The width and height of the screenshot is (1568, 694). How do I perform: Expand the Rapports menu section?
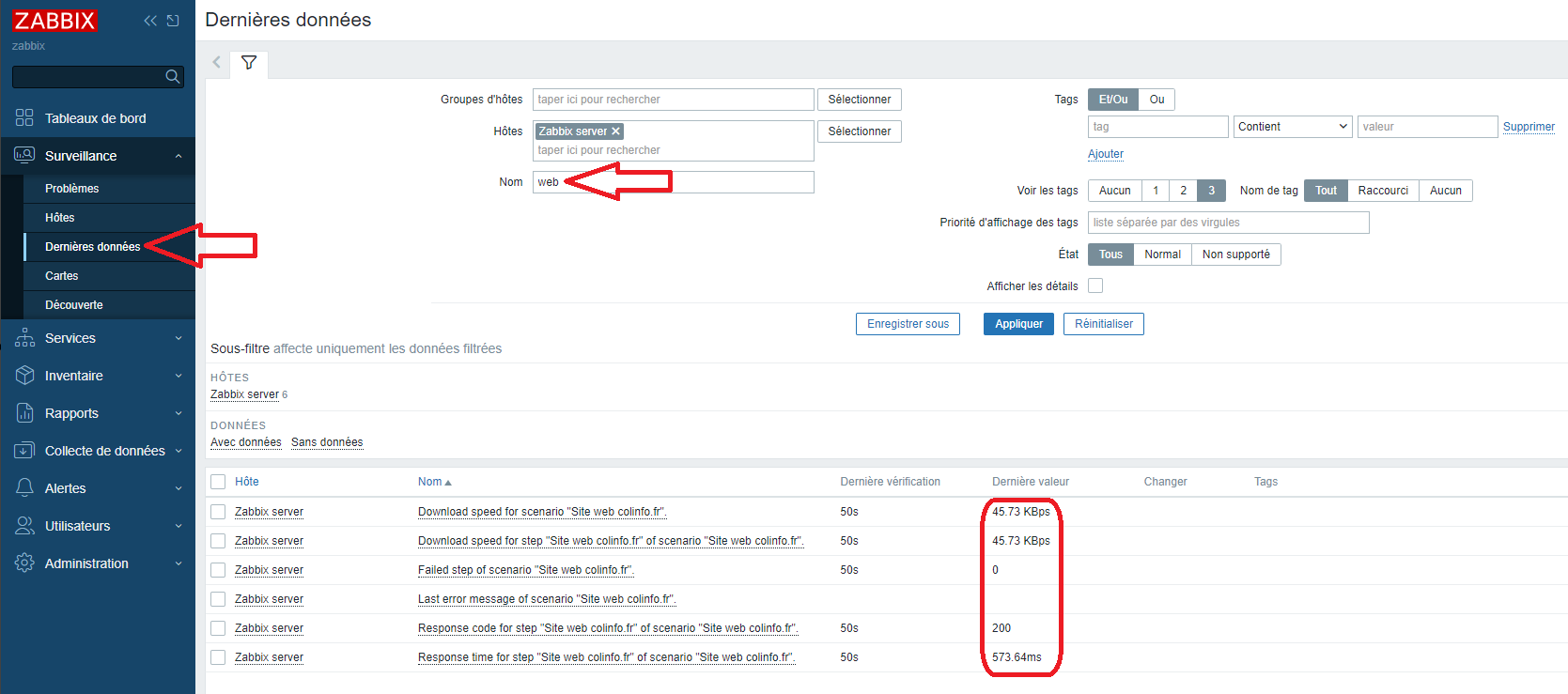point(179,413)
